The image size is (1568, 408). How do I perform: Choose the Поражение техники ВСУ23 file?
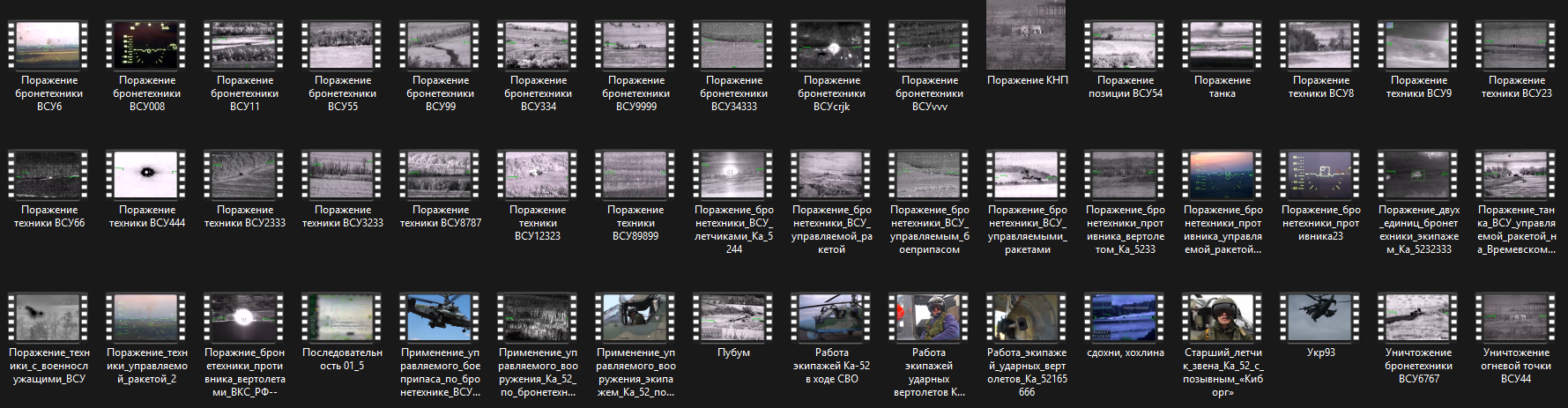1517,46
